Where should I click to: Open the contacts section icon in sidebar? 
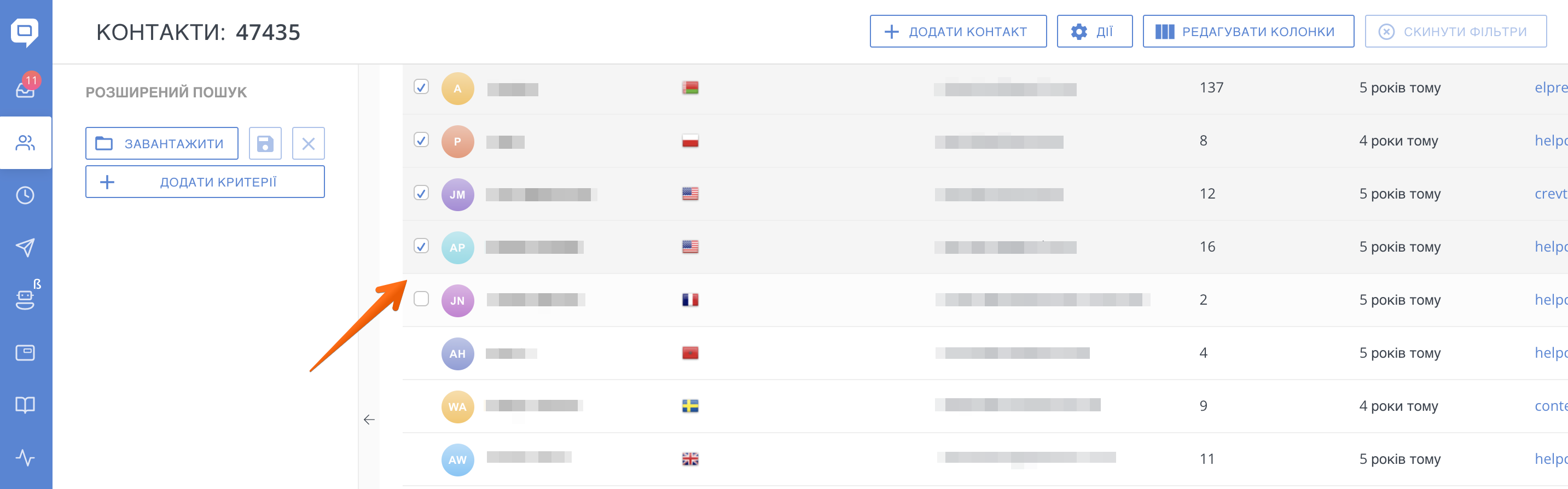tap(26, 143)
